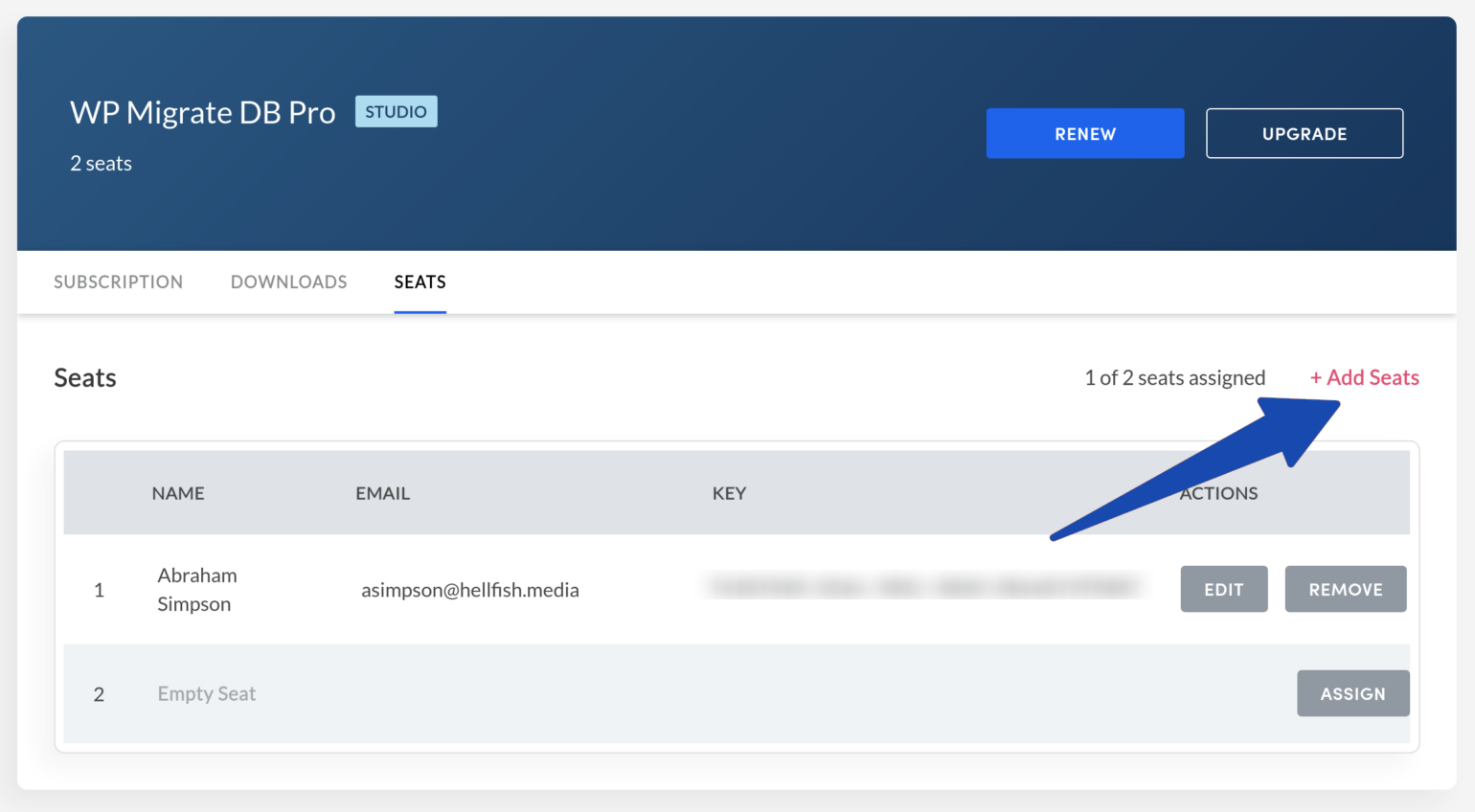Open the Add Seats link
Viewport: 1475px width, 812px height.
(x=1364, y=377)
